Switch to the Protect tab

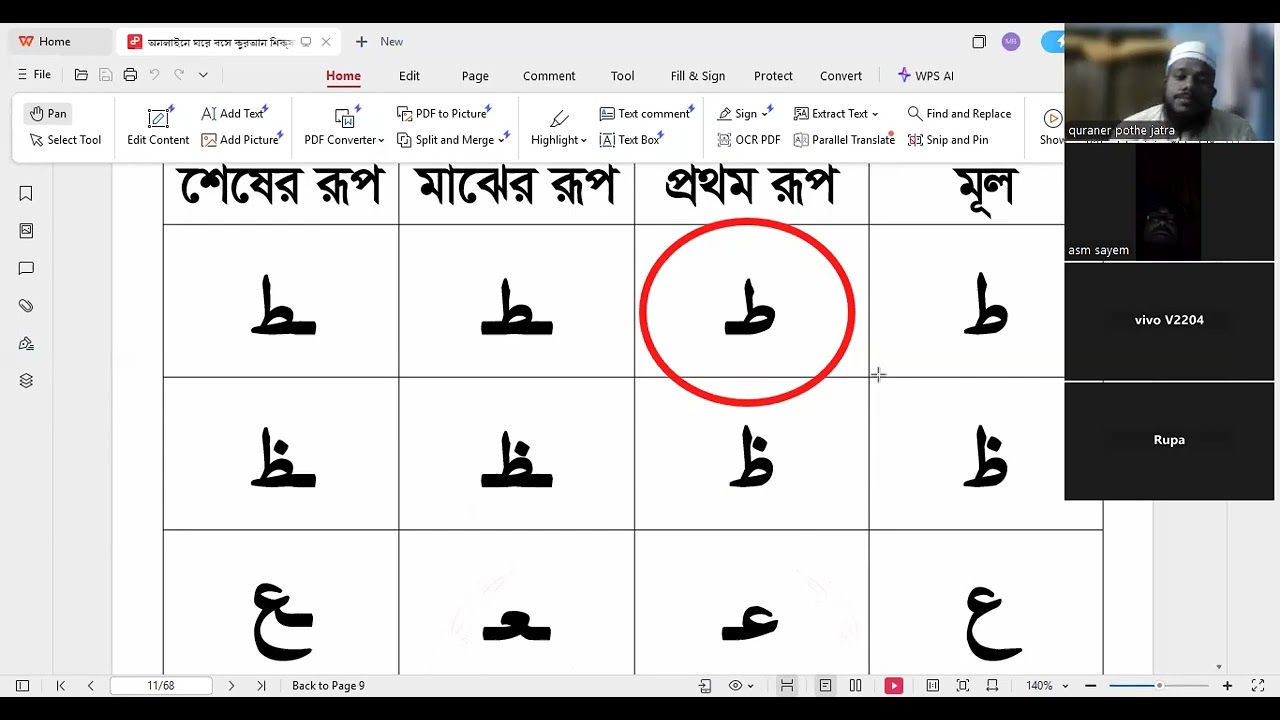[x=773, y=76]
